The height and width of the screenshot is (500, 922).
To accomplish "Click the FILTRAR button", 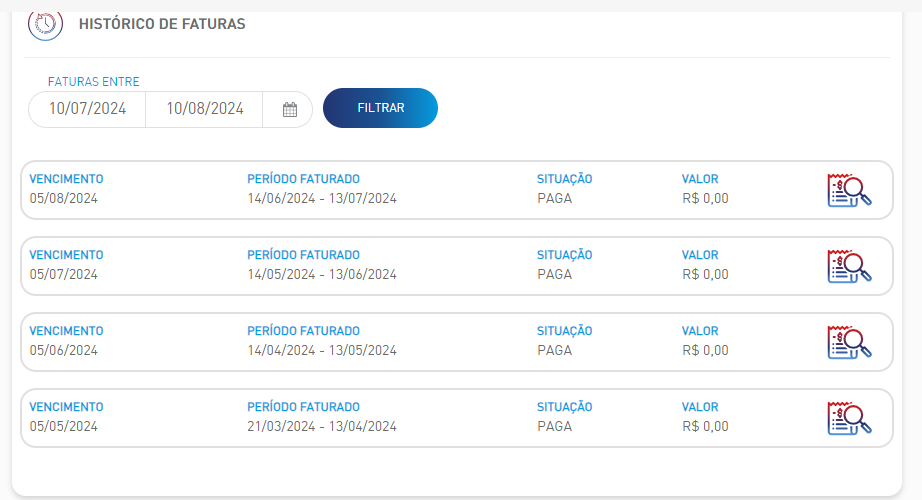I will tap(380, 108).
